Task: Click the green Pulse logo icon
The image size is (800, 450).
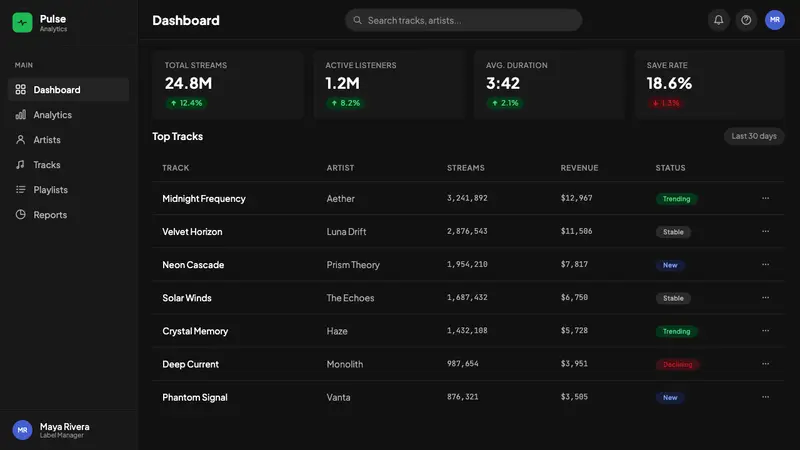Action: tap(22, 22)
